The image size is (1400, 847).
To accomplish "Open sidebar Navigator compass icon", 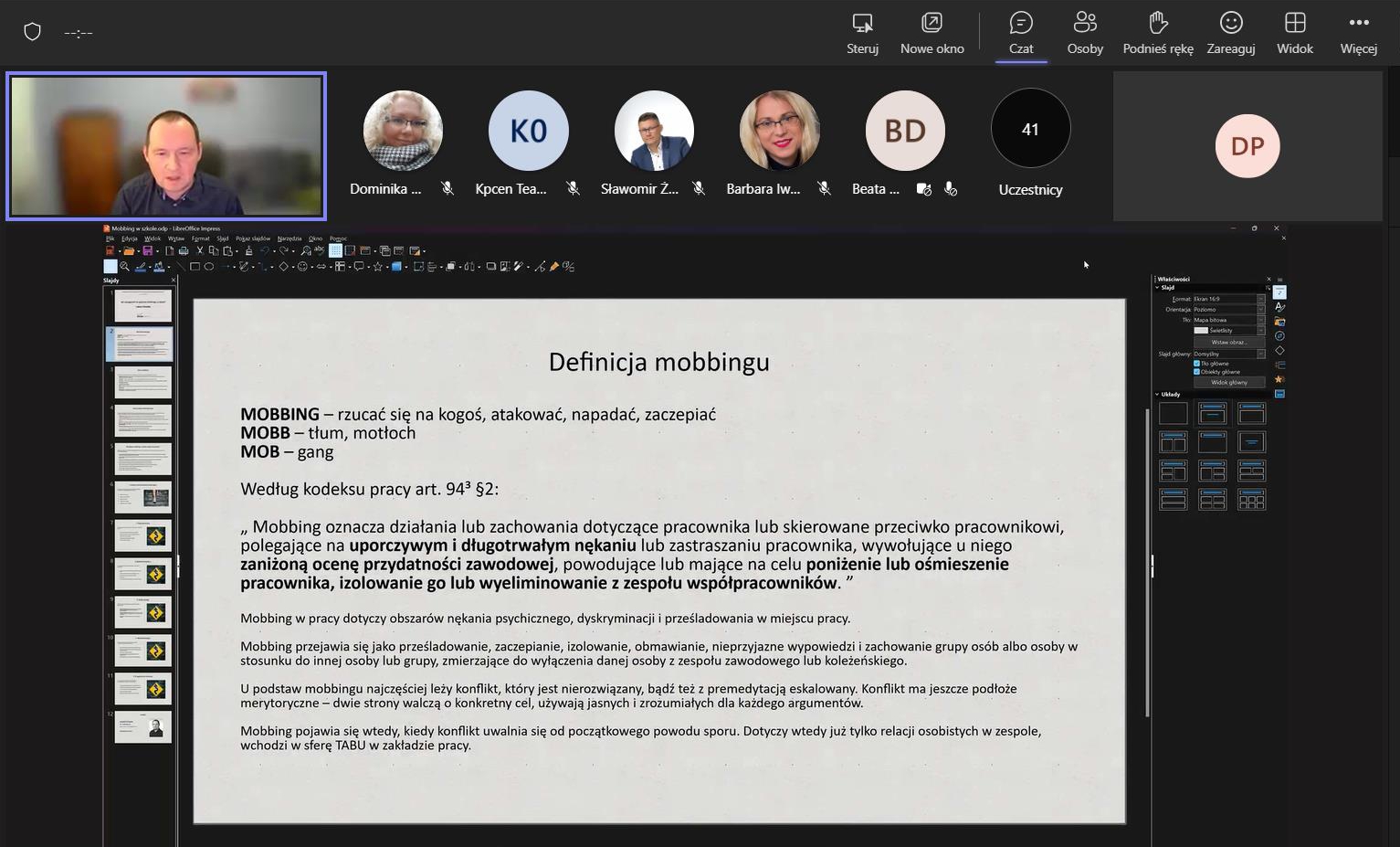I will pos(1279,336).
